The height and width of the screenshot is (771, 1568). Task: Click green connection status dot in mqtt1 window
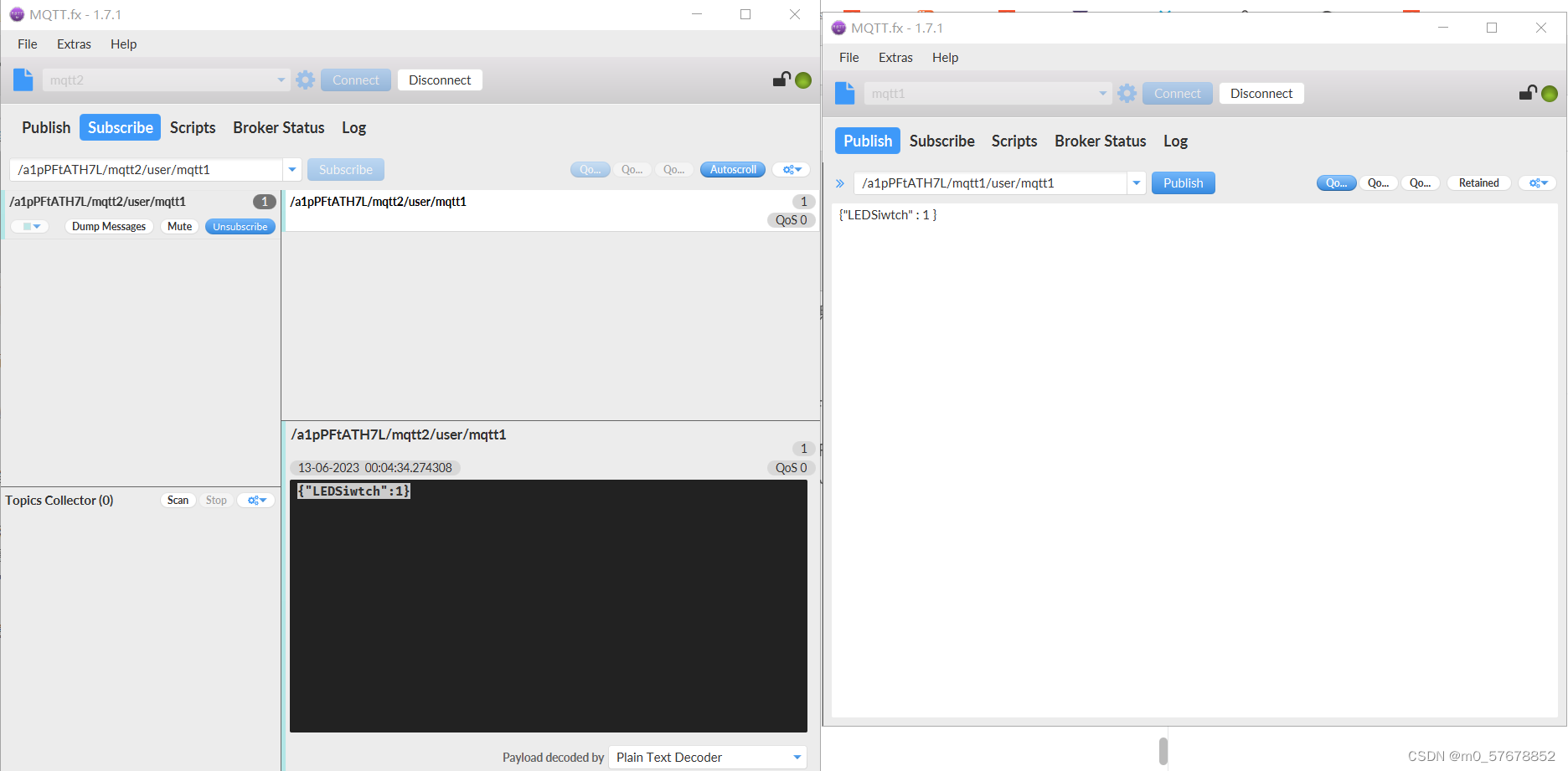tap(1550, 94)
